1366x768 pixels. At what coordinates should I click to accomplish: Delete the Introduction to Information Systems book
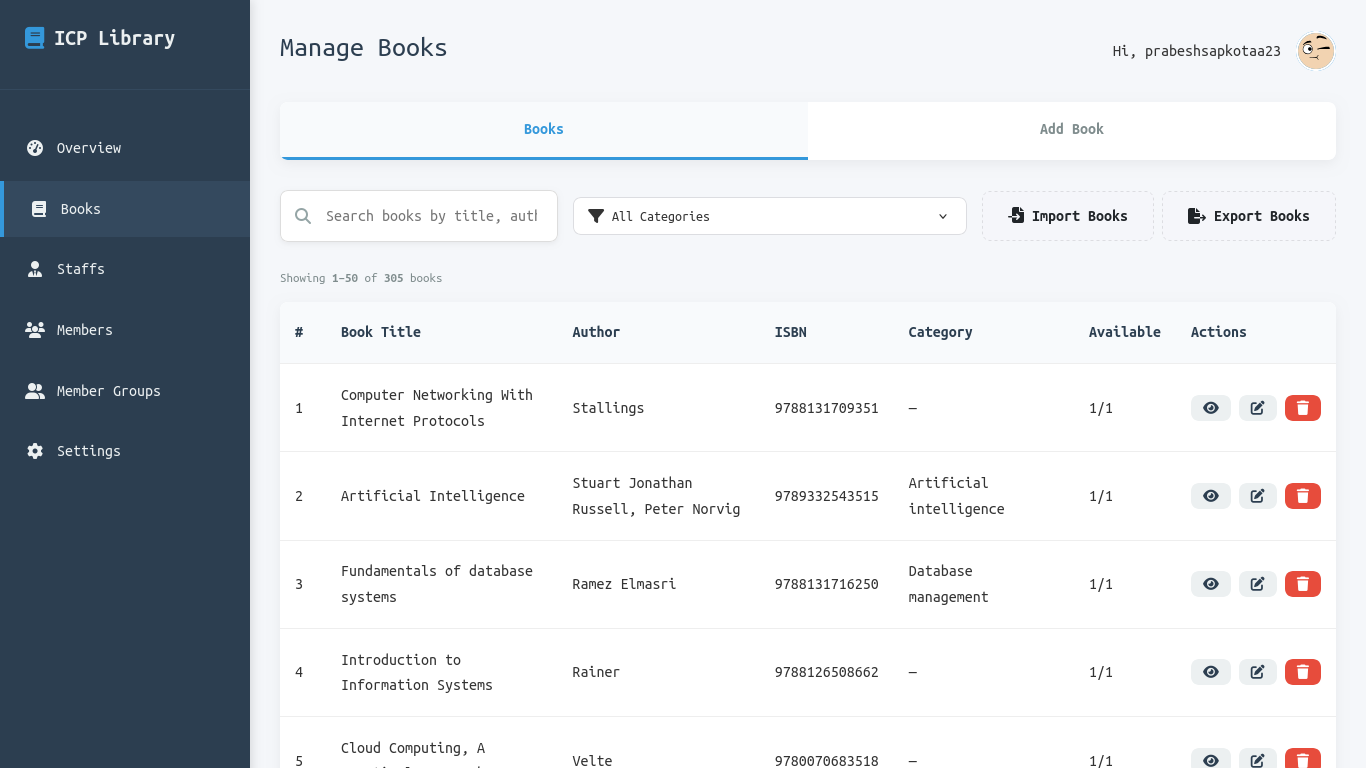click(1302, 671)
